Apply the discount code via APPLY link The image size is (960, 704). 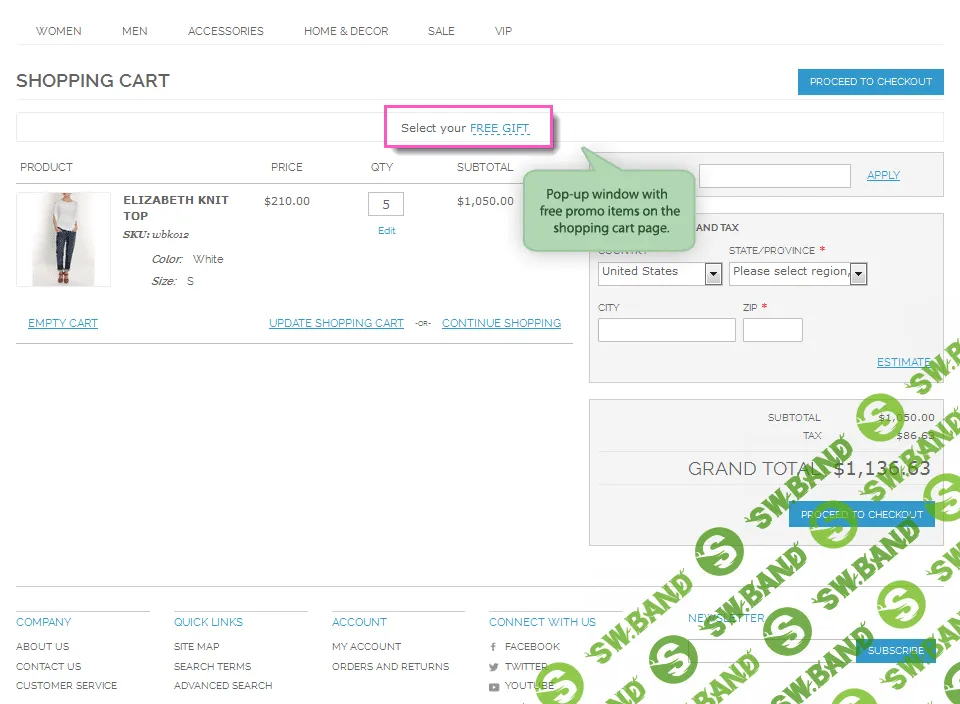tap(883, 175)
